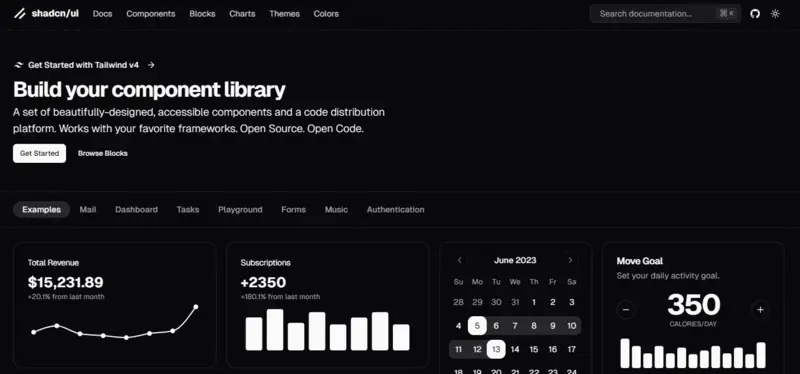800x374 pixels.
Task: Click the Tailwind icon in the announcement
Action: pyautogui.click(x=19, y=65)
